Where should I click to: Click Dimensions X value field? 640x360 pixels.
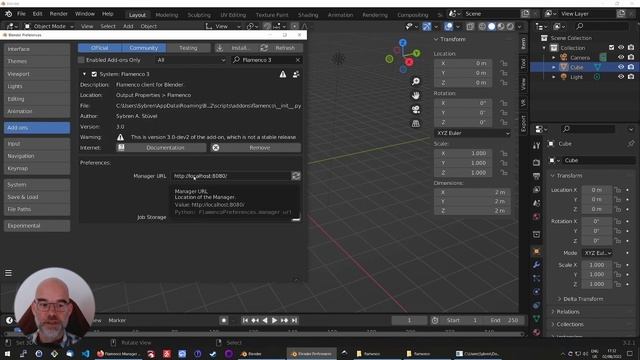(x=471, y=192)
